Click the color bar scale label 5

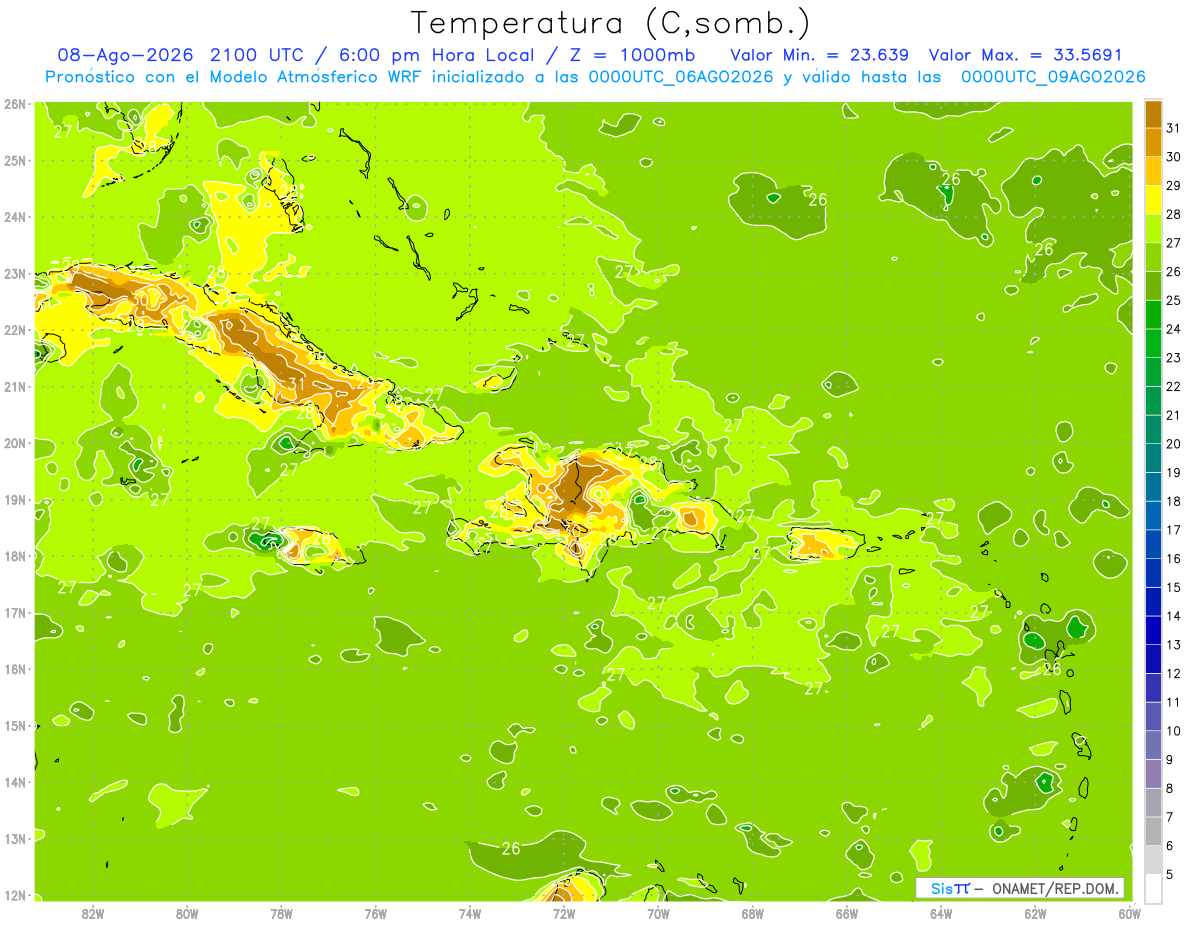(x=1171, y=874)
